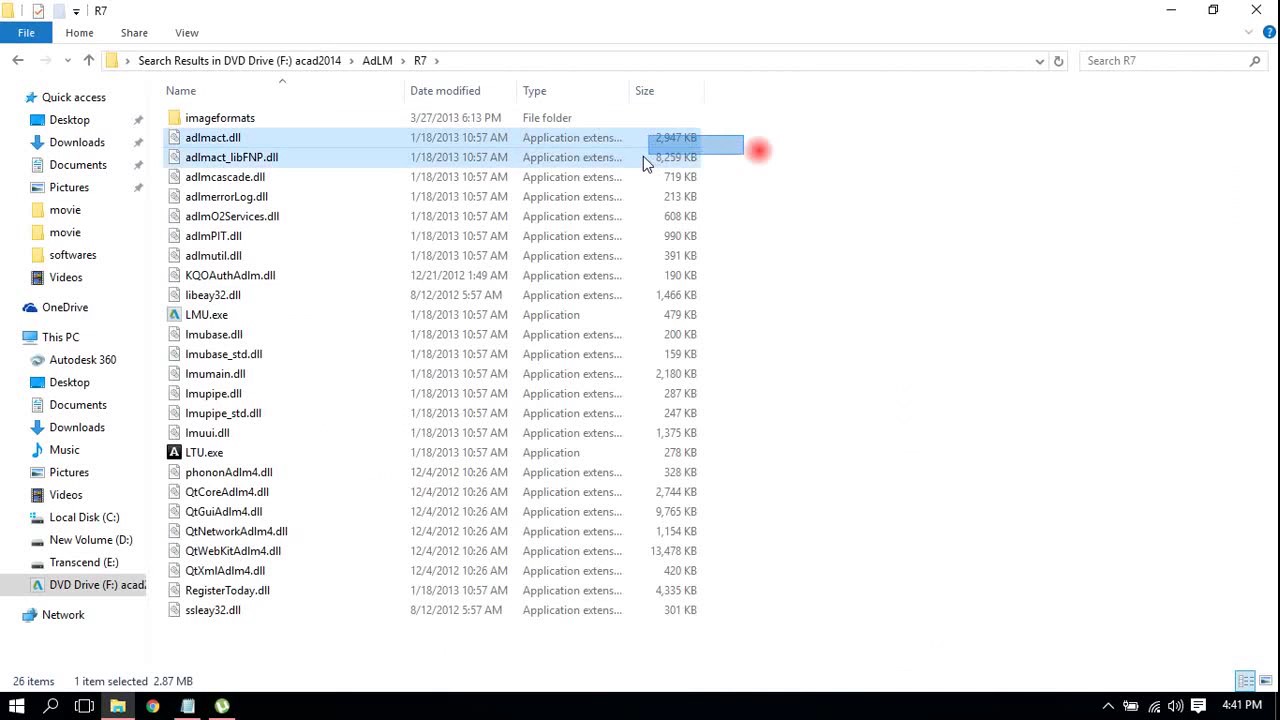Viewport: 1280px width, 720px height.
Task: Select ssleay32.dll file
Action: coord(213,610)
